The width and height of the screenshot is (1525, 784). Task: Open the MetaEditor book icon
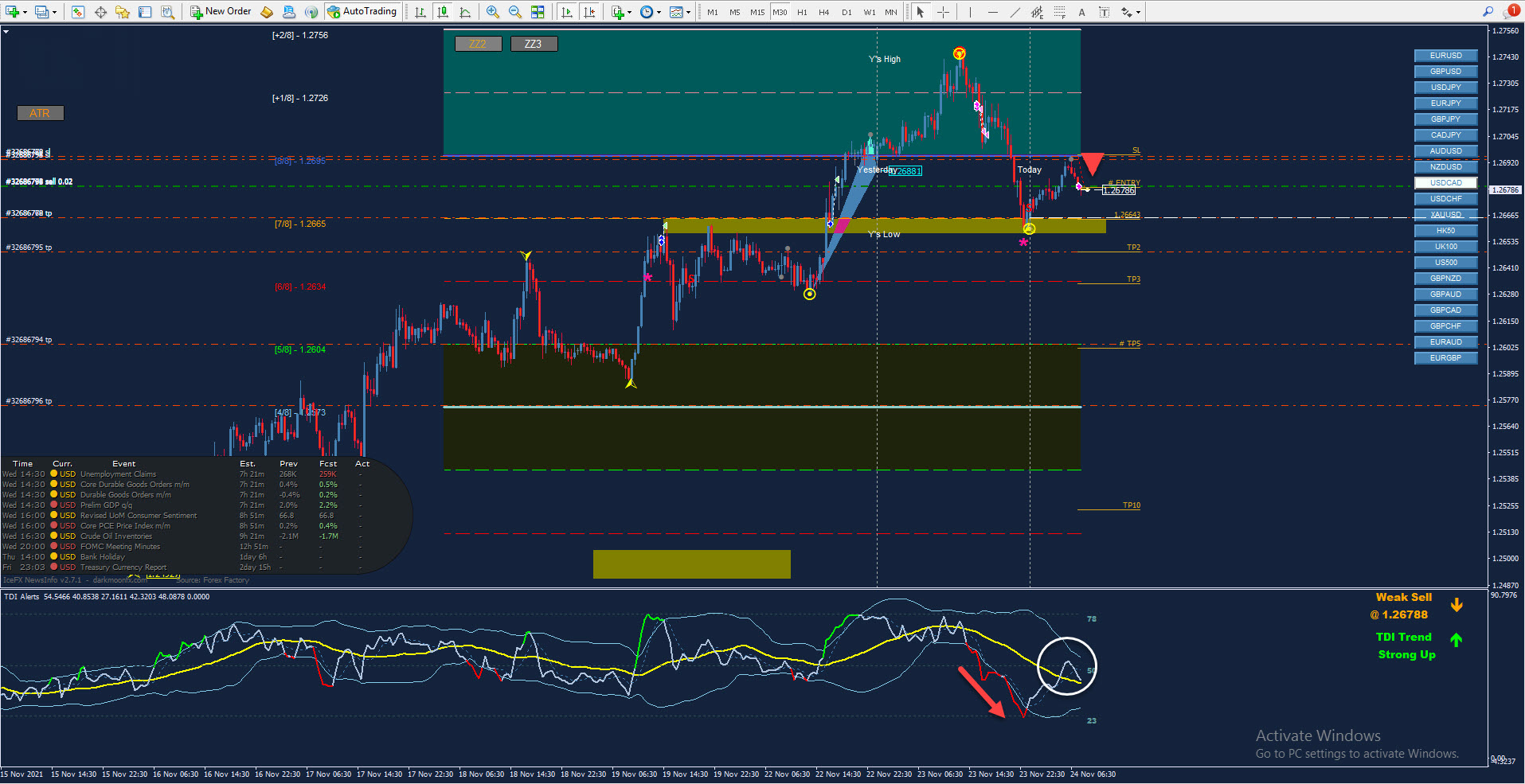coord(268,12)
